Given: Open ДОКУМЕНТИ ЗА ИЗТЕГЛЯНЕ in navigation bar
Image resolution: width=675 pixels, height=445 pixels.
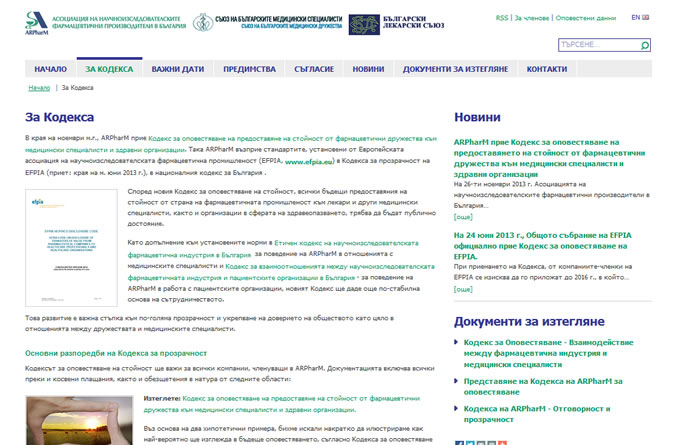Looking at the screenshot, I should 455,69.
